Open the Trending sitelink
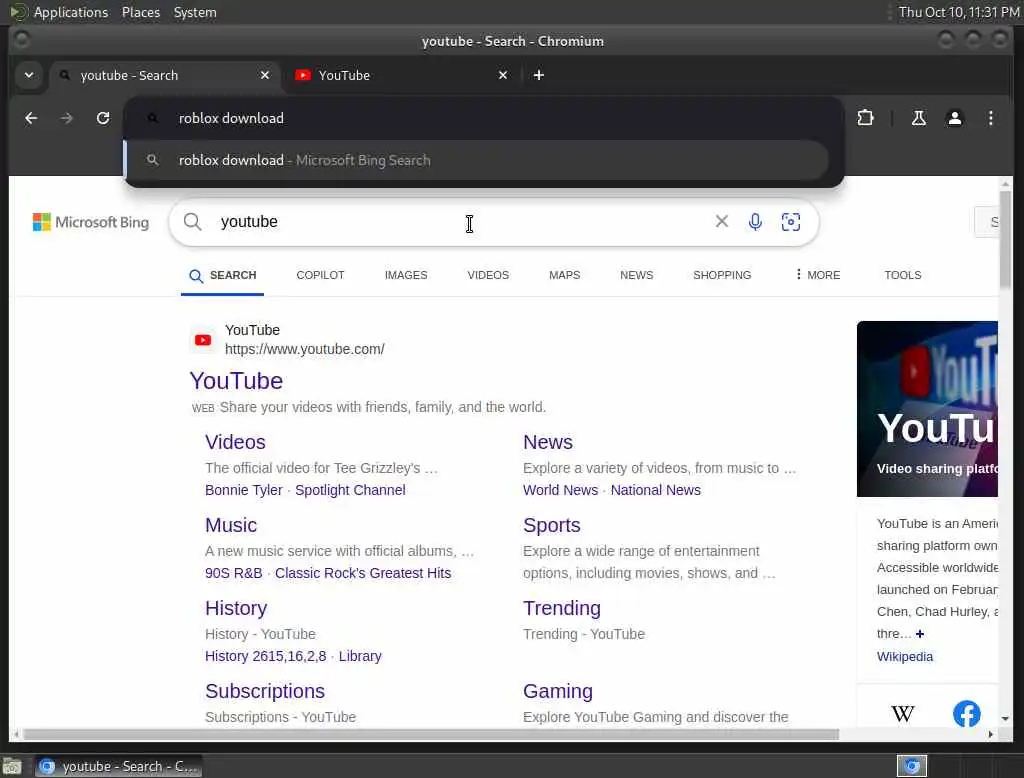The width and height of the screenshot is (1024, 778). (x=562, y=608)
